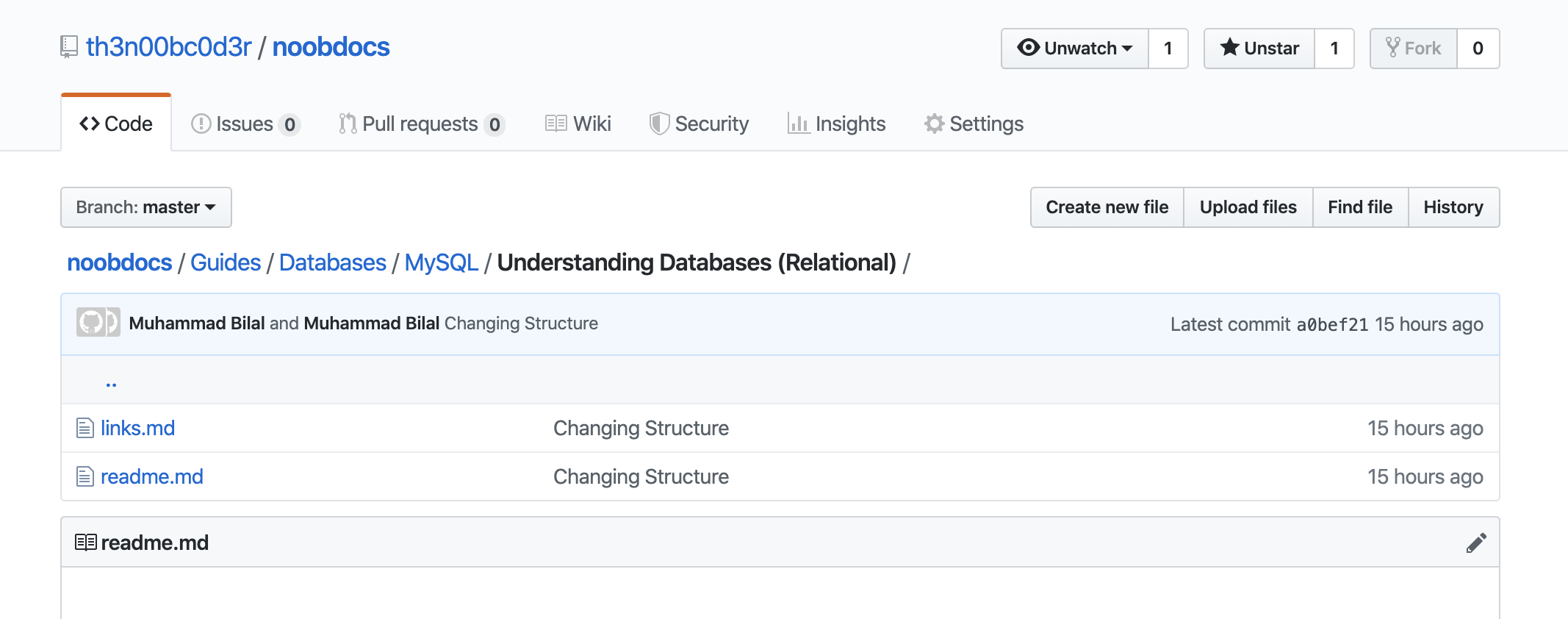This screenshot has height=619, width=1568.
Task: Go up to parent directory link
Action: click(x=111, y=381)
